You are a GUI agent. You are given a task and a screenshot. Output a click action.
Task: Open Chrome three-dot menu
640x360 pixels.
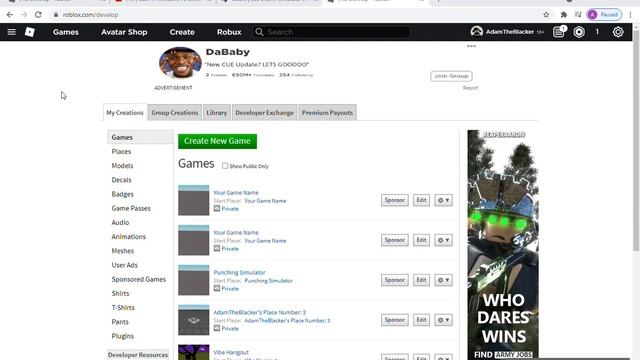631,15
